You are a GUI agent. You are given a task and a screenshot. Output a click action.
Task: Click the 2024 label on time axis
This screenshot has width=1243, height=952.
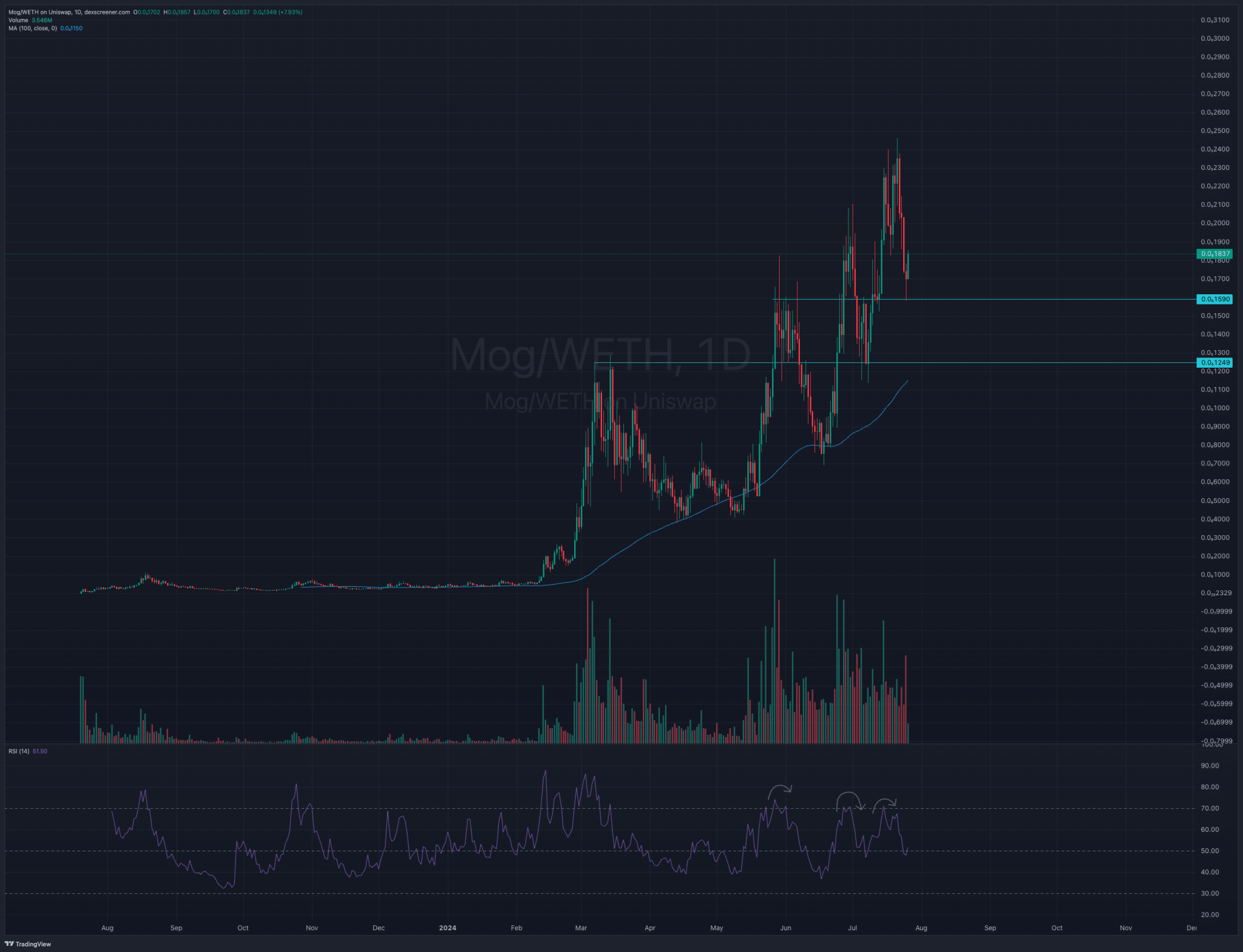point(447,928)
